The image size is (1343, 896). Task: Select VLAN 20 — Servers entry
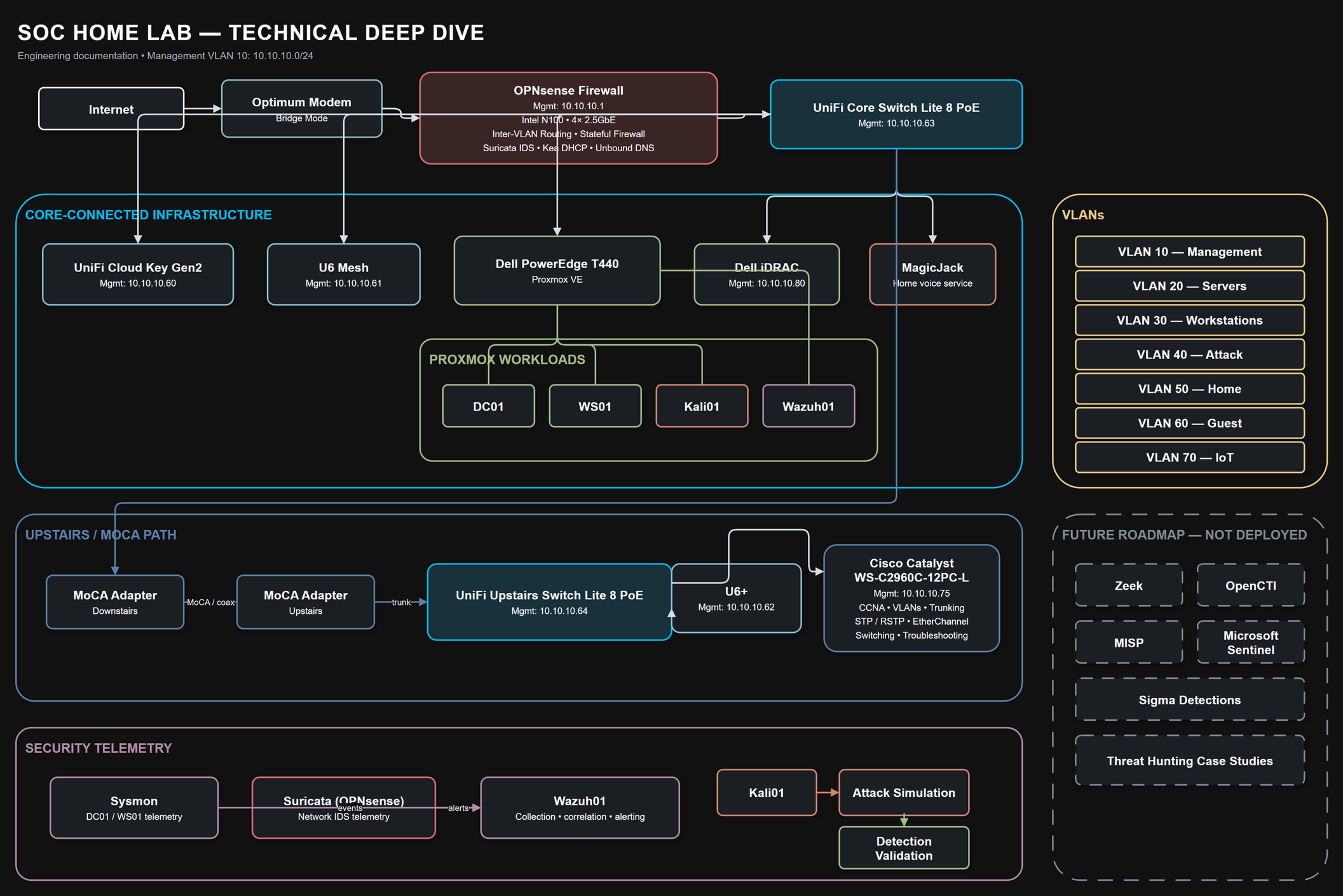coord(1190,286)
